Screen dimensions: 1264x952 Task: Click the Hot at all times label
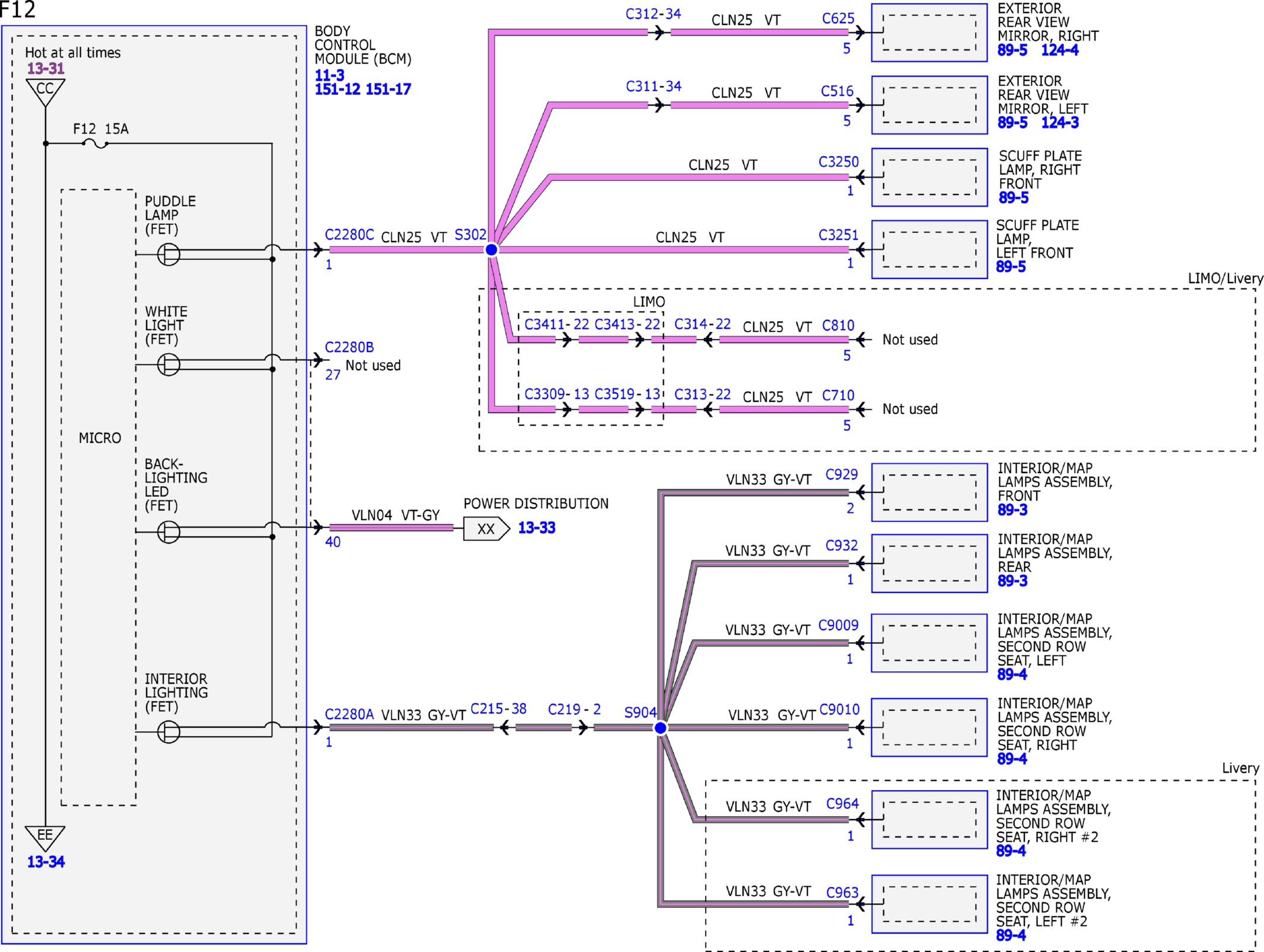click(72, 53)
